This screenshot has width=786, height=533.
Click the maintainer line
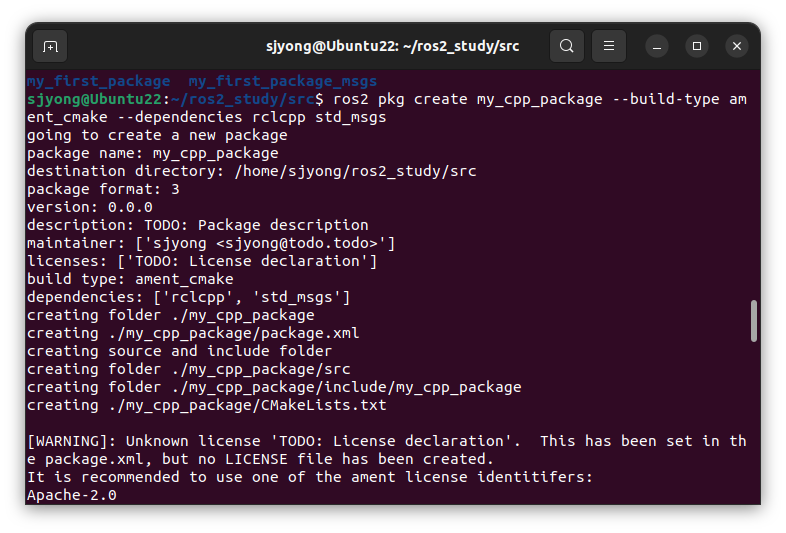[x=211, y=244]
